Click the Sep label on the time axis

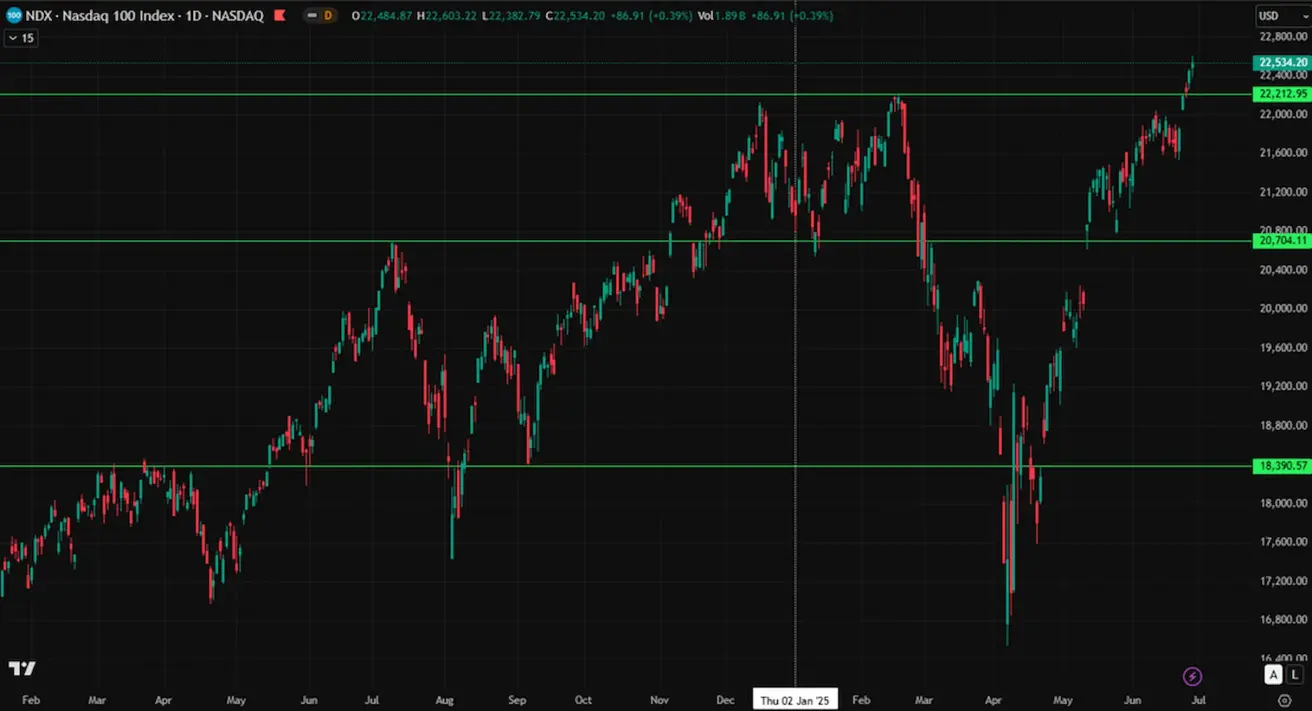click(x=518, y=700)
